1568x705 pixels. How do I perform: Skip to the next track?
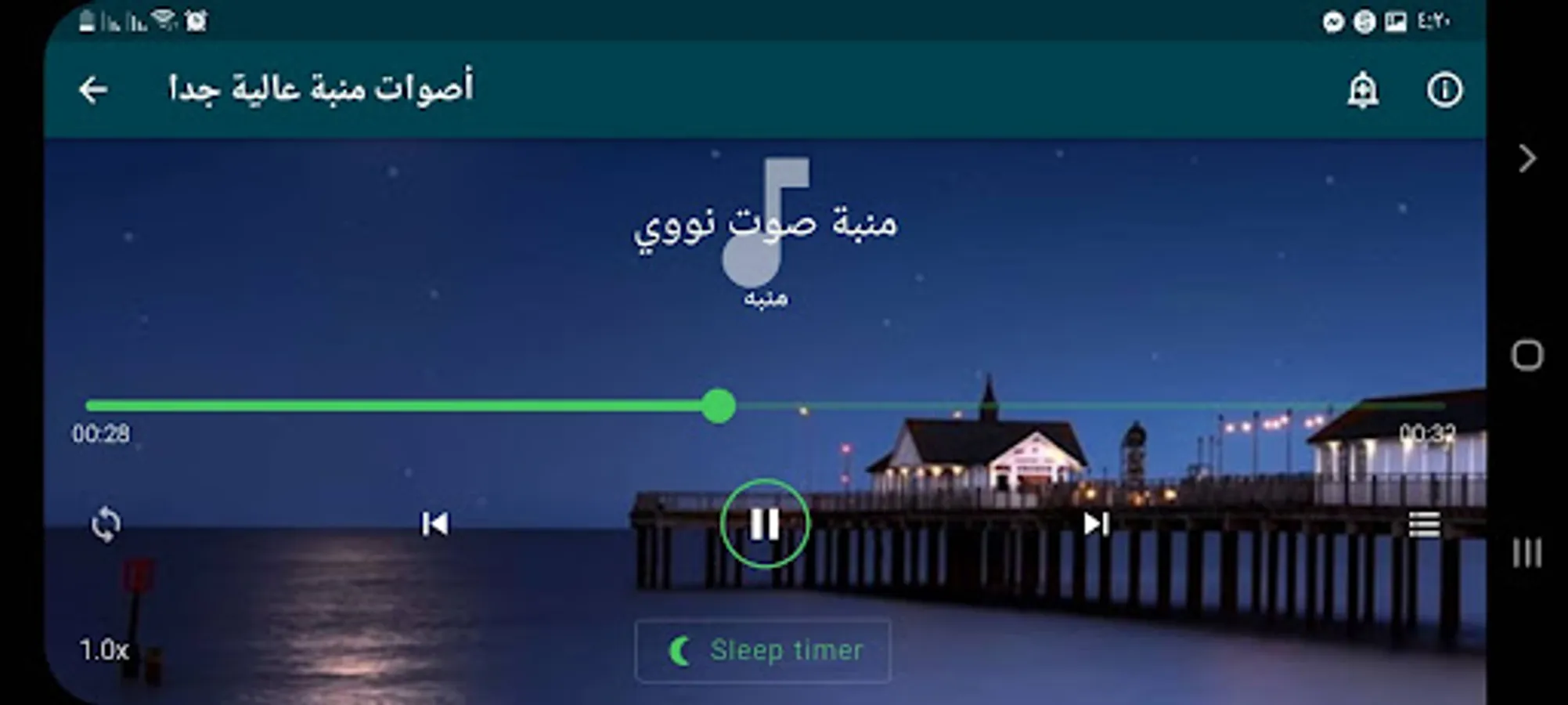coord(1096,523)
